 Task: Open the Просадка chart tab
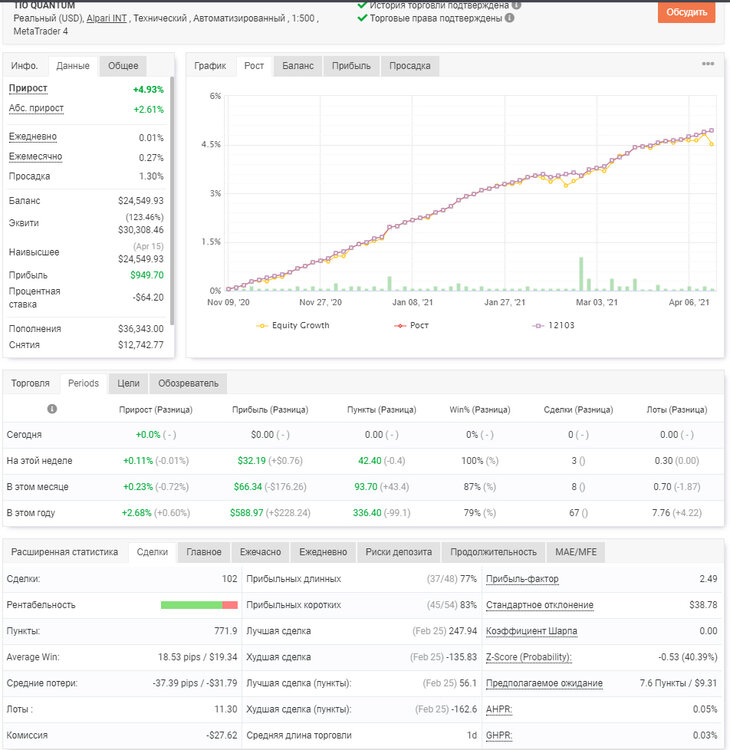(x=410, y=66)
